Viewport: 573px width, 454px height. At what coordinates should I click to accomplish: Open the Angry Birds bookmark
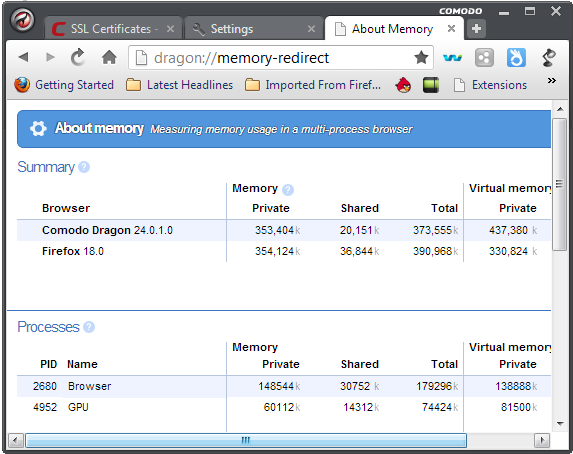point(403,85)
